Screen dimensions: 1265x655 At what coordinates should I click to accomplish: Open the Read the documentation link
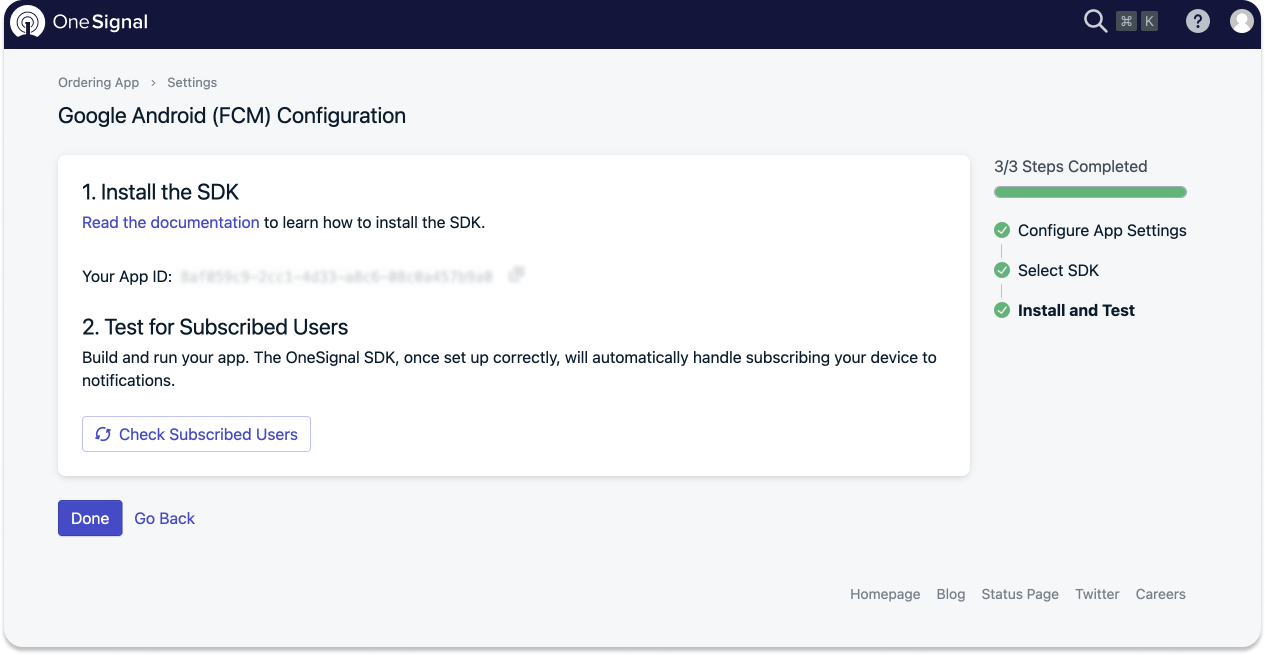(171, 222)
